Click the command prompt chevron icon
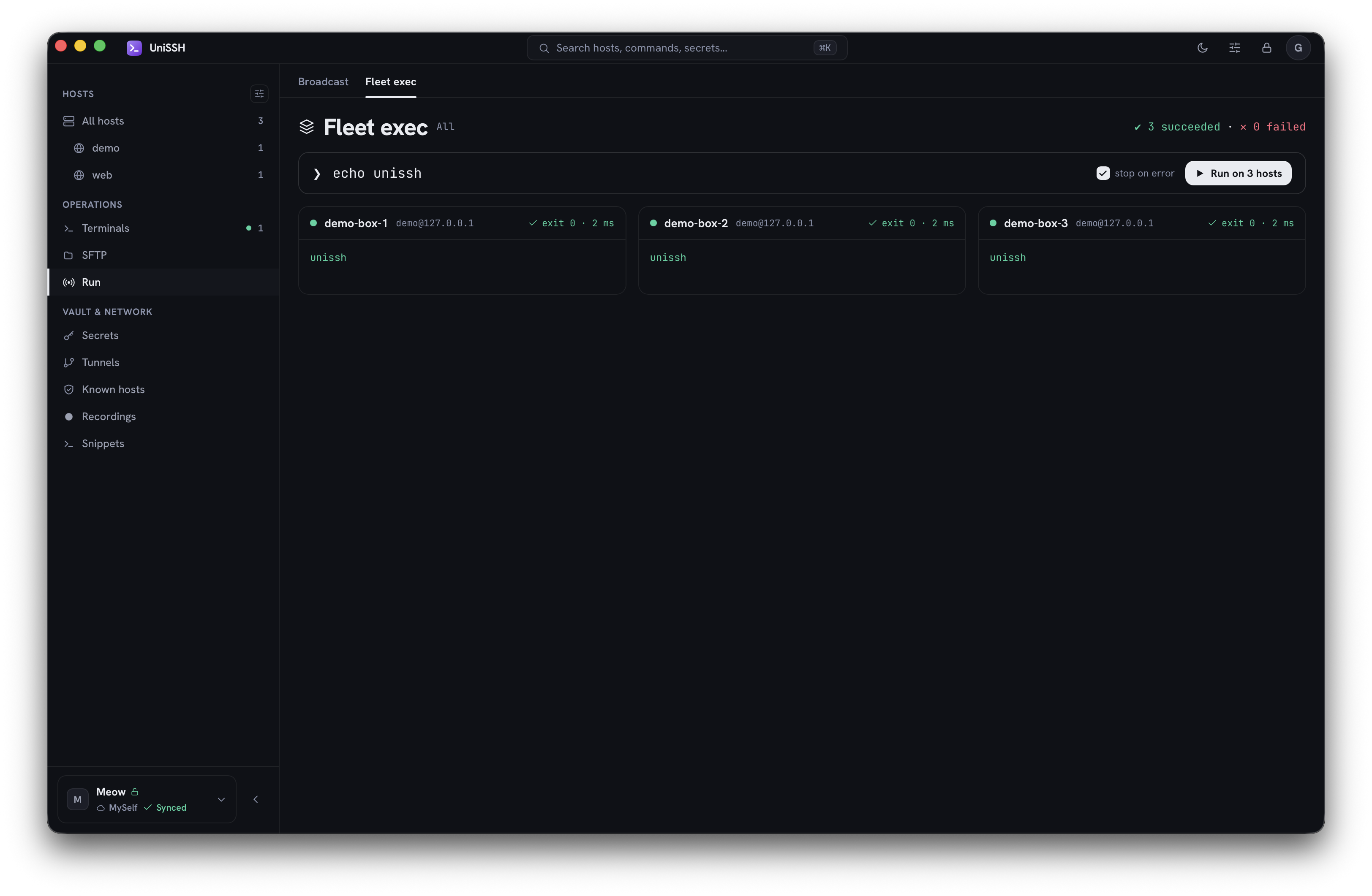Viewport: 1372px width, 896px height. coord(316,174)
